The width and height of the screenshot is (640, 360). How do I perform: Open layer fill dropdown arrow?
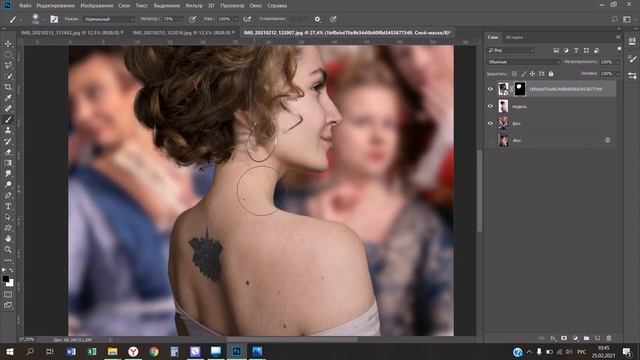[617, 74]
